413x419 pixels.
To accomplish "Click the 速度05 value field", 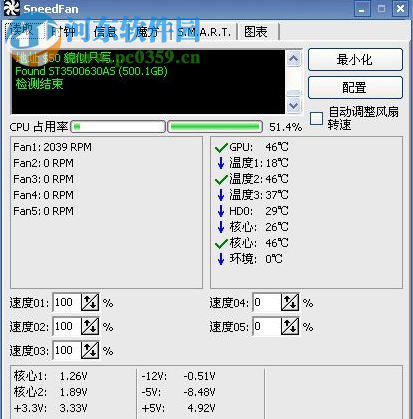I will click(x=267, y=326).
